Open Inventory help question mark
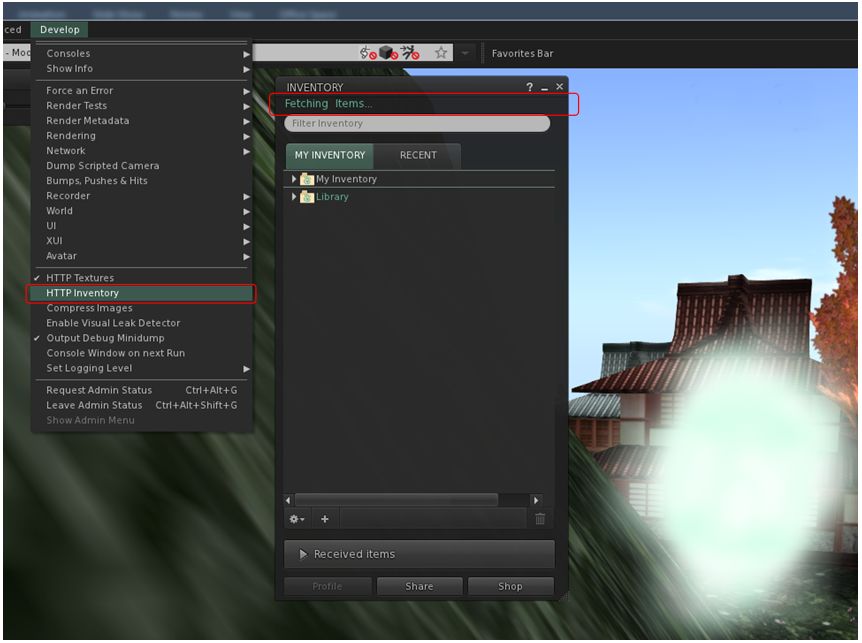Screen dimensions: 862x643 click(530, 88)
